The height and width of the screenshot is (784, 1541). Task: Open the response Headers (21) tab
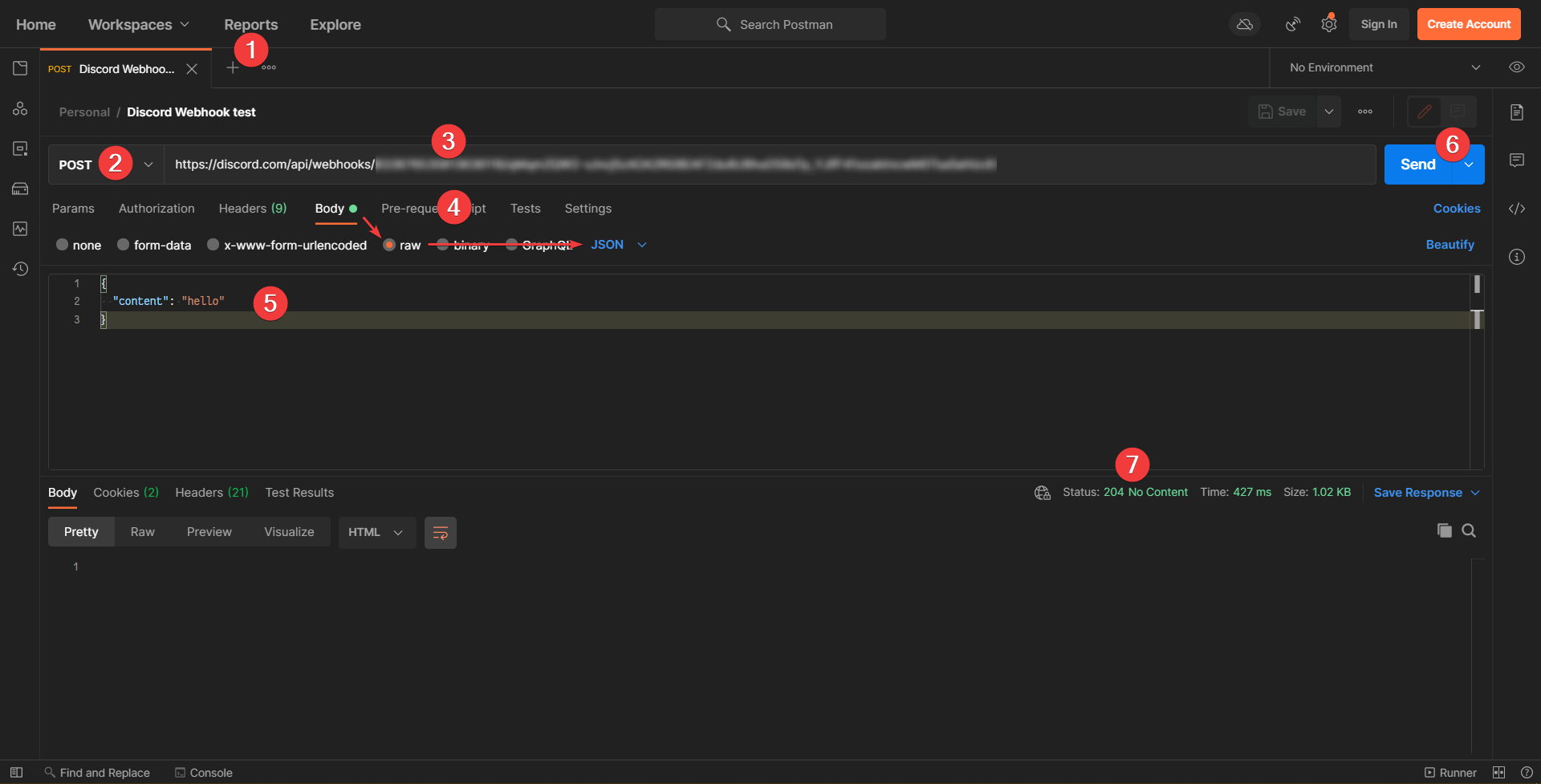(212, 493)
